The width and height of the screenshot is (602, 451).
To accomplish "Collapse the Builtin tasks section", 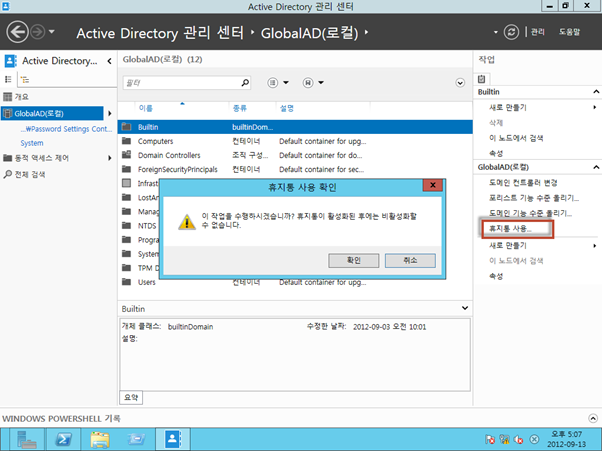I will coord(596,92).
